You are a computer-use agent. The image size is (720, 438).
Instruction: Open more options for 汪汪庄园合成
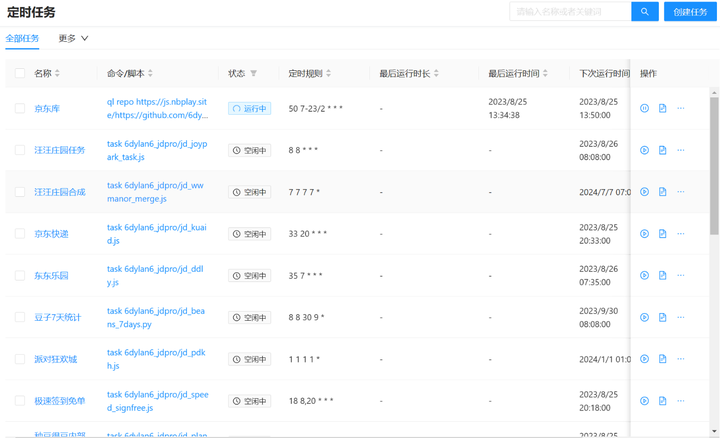681,192
